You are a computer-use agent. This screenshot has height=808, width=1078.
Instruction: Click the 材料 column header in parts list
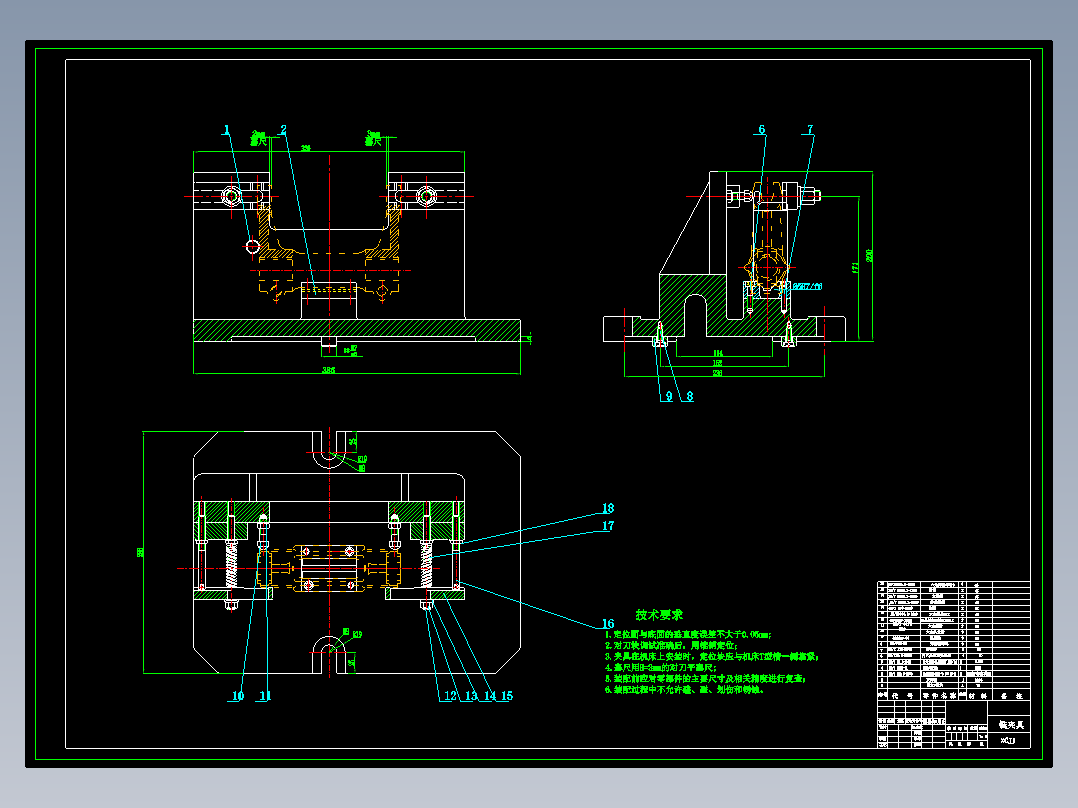point(977,696)
